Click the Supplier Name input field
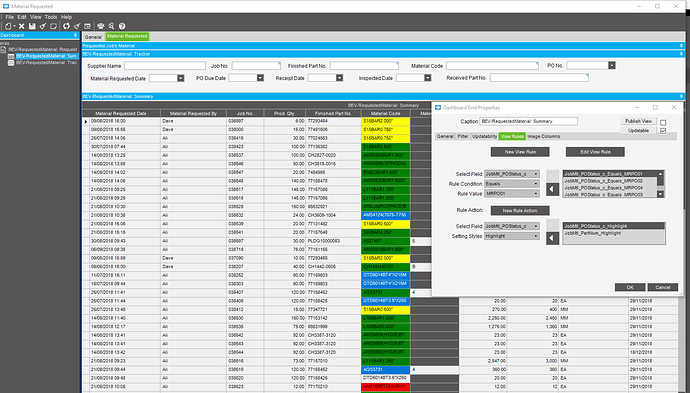The image size is (690, 393). click(165, 66)
